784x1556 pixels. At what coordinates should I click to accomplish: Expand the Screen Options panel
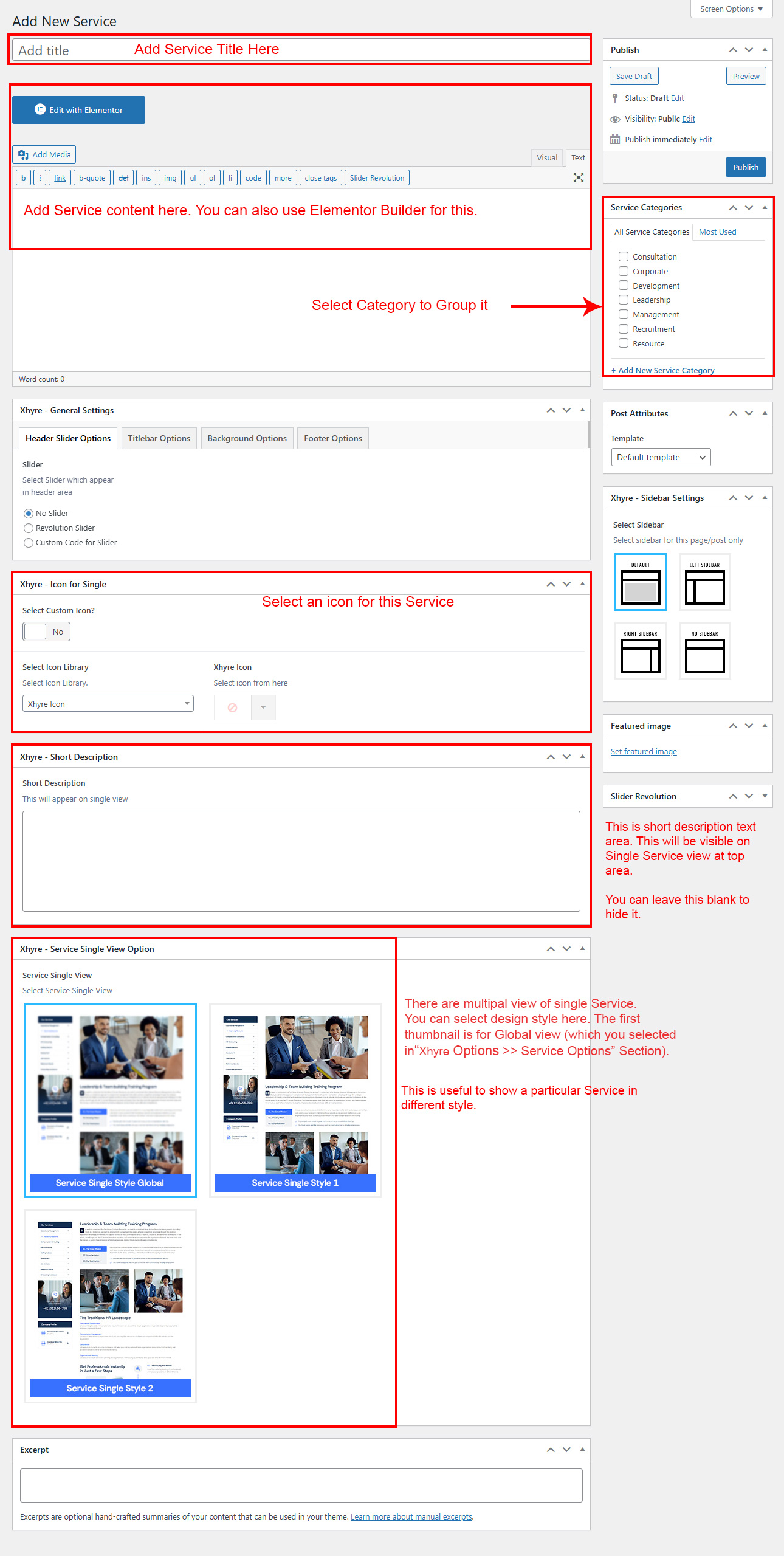[731, 9]
